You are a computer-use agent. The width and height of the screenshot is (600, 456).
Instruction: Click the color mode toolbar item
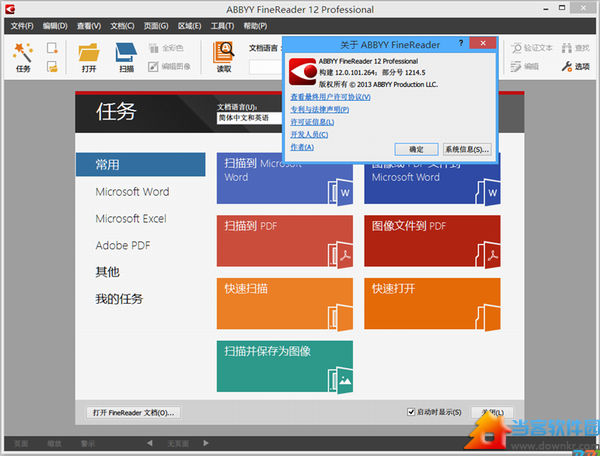166,48
